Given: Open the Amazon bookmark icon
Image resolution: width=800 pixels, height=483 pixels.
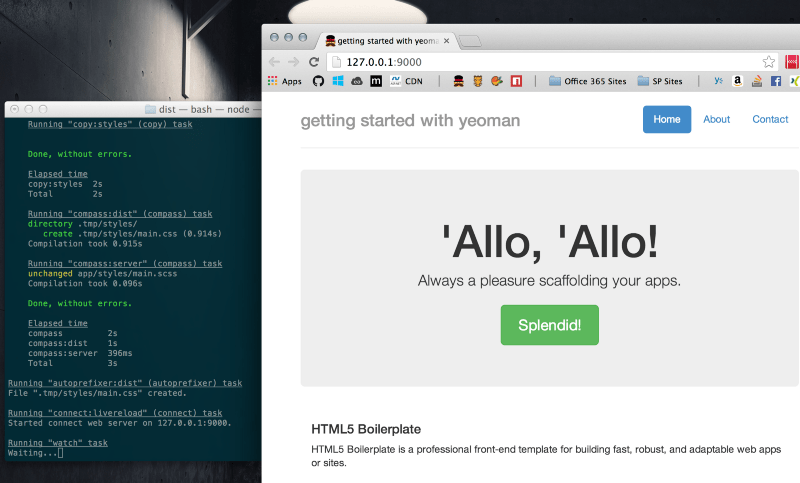Looking at the screenshot, I should [x=737, y=81].
